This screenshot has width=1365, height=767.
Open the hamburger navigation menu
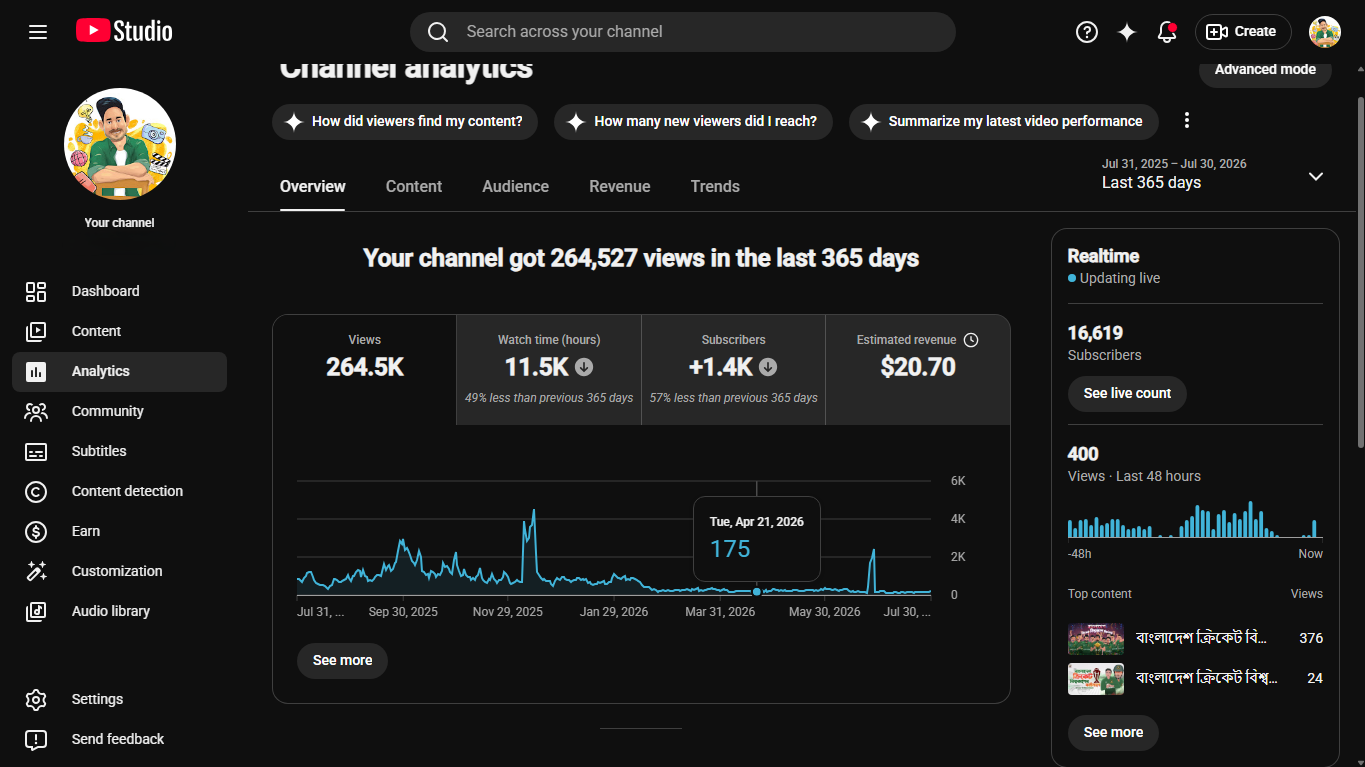[38, 32]
